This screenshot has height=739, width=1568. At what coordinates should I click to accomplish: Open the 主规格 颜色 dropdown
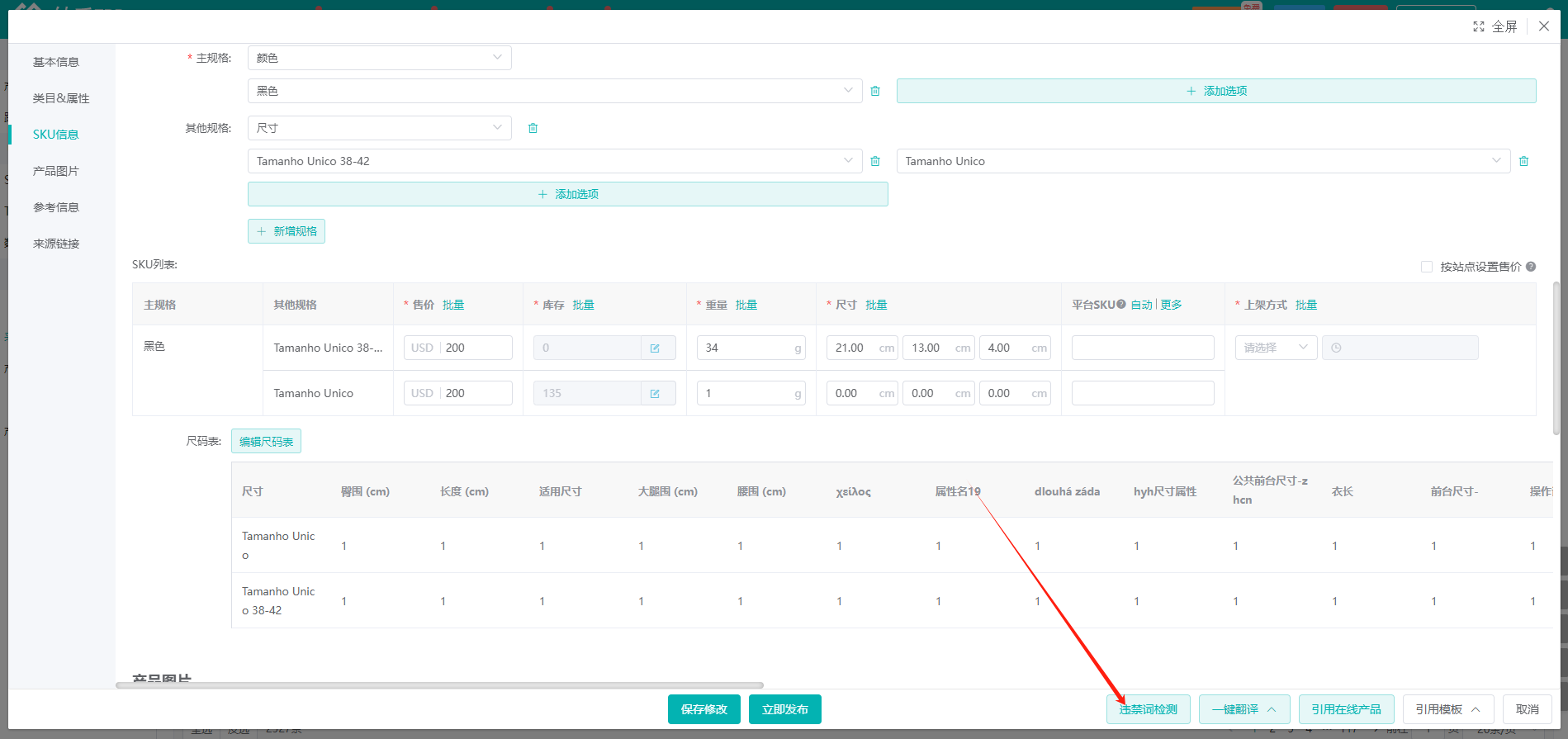[379, 58]
